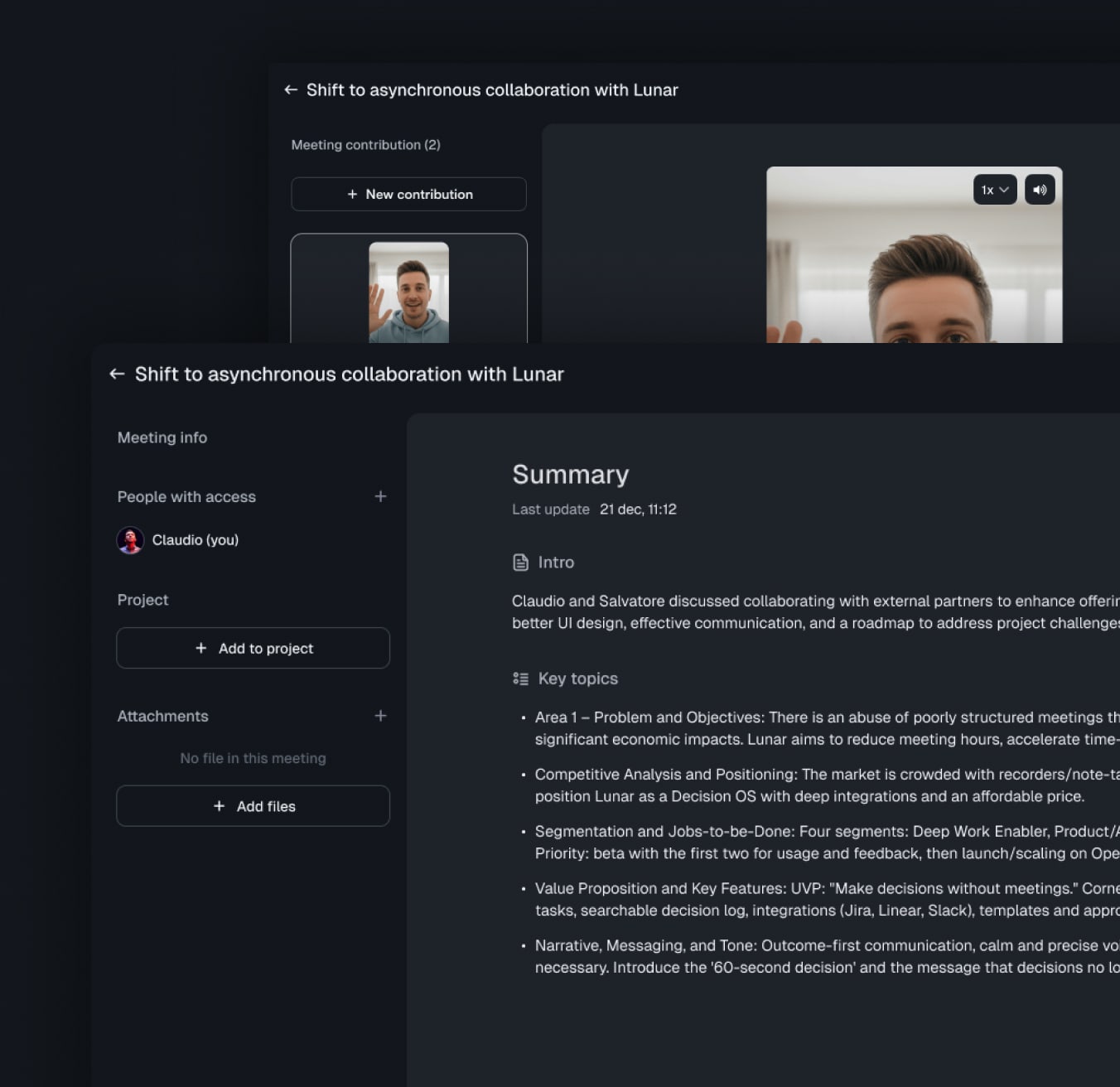Click the No file in this meeting text

tap(253, 758)
